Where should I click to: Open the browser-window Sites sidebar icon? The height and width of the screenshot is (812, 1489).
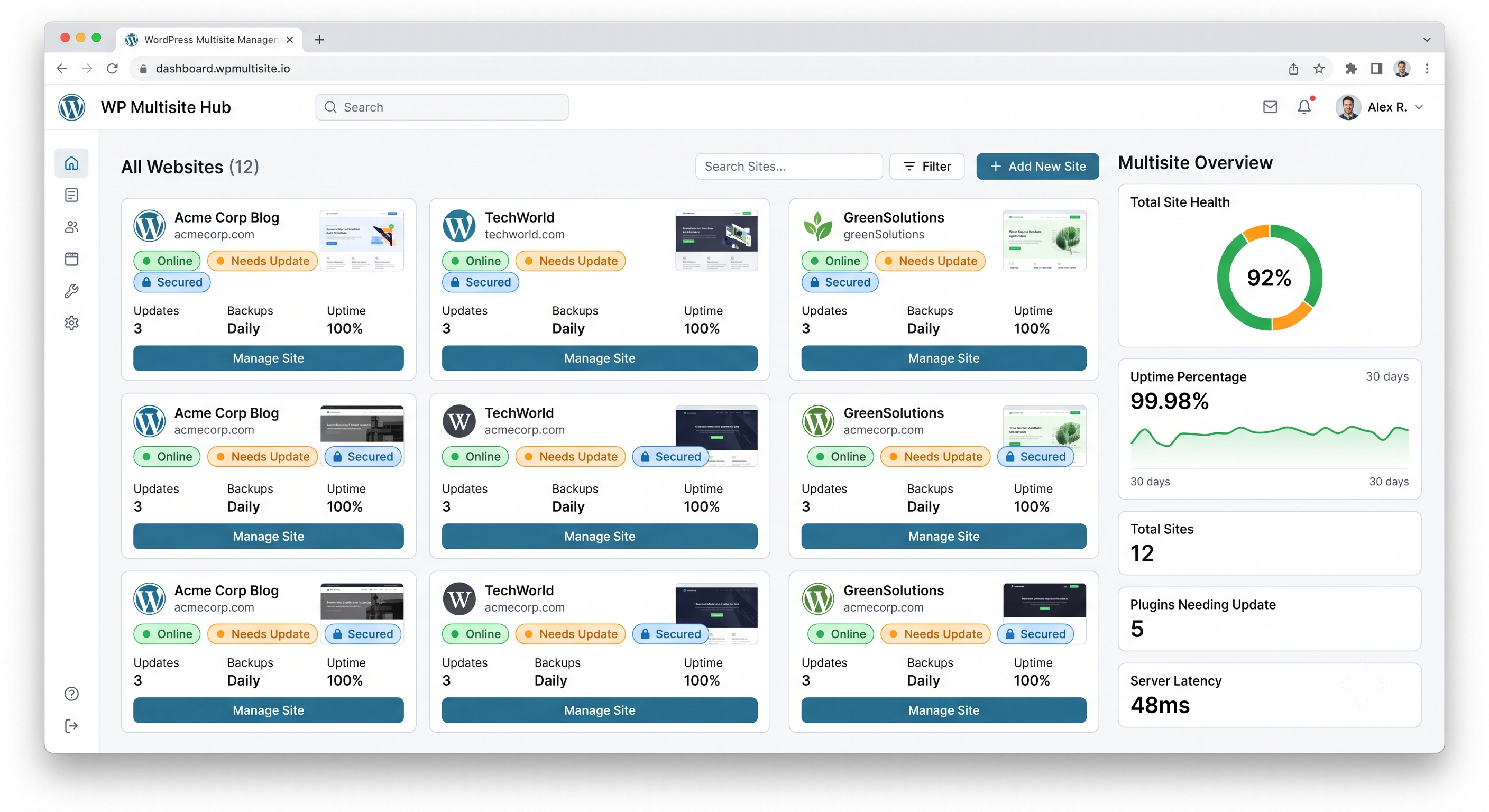coord(72,259)
